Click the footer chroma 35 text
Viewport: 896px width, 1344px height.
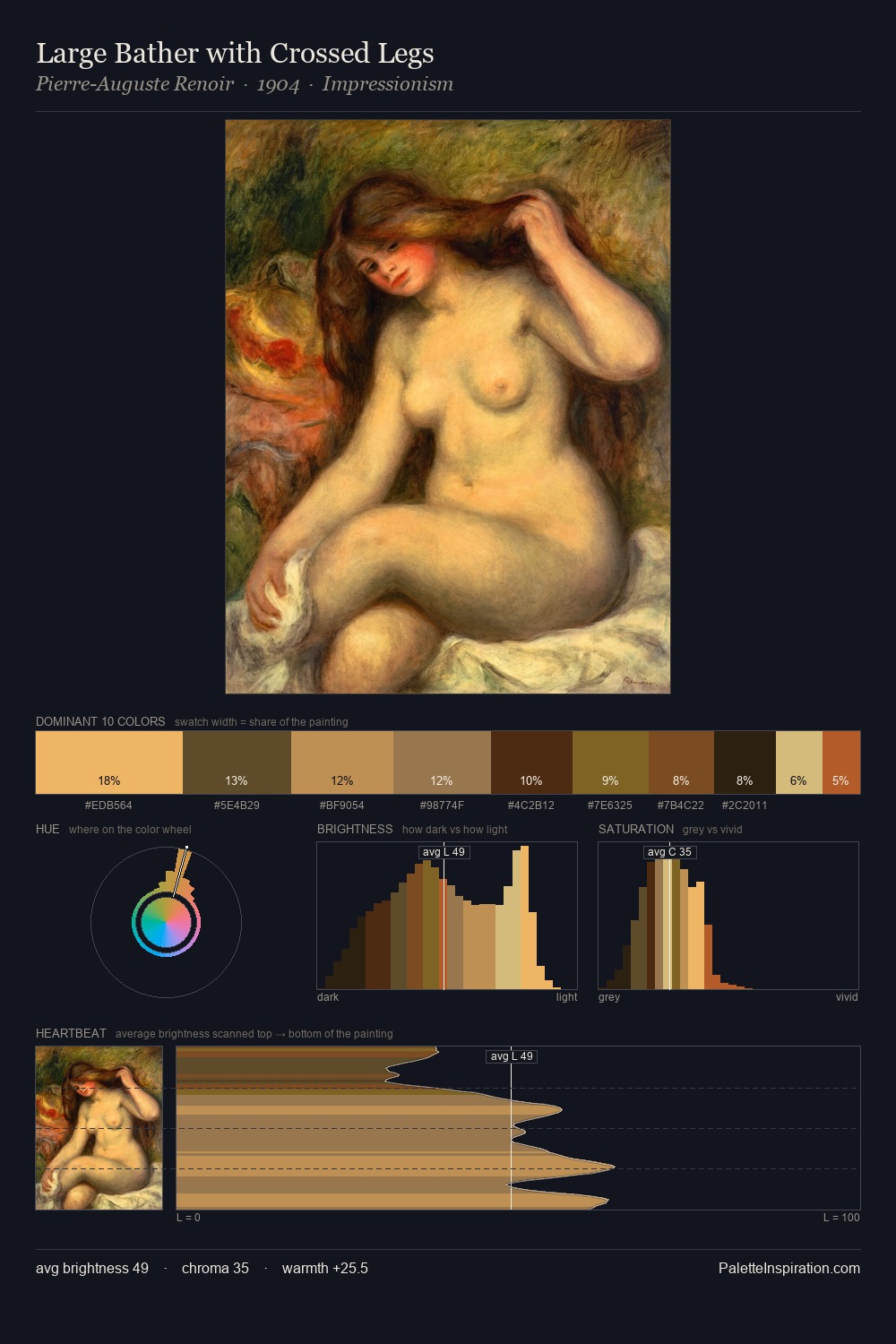coord(215,1268)
